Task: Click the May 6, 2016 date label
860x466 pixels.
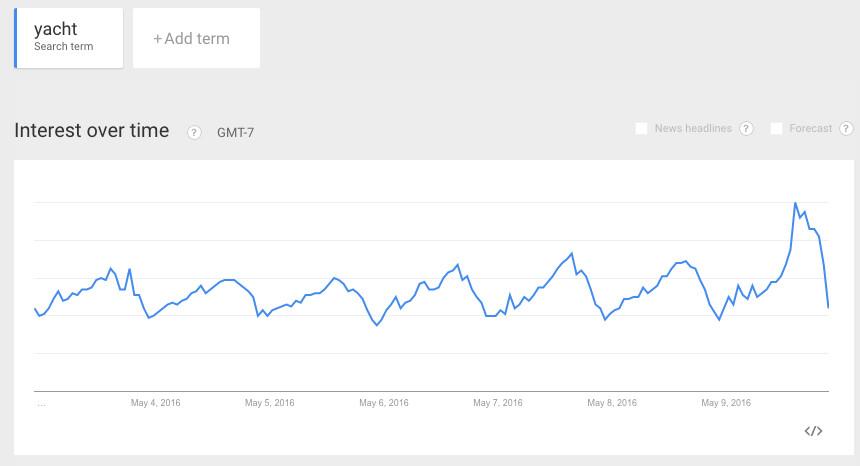Action: point(384,403)
